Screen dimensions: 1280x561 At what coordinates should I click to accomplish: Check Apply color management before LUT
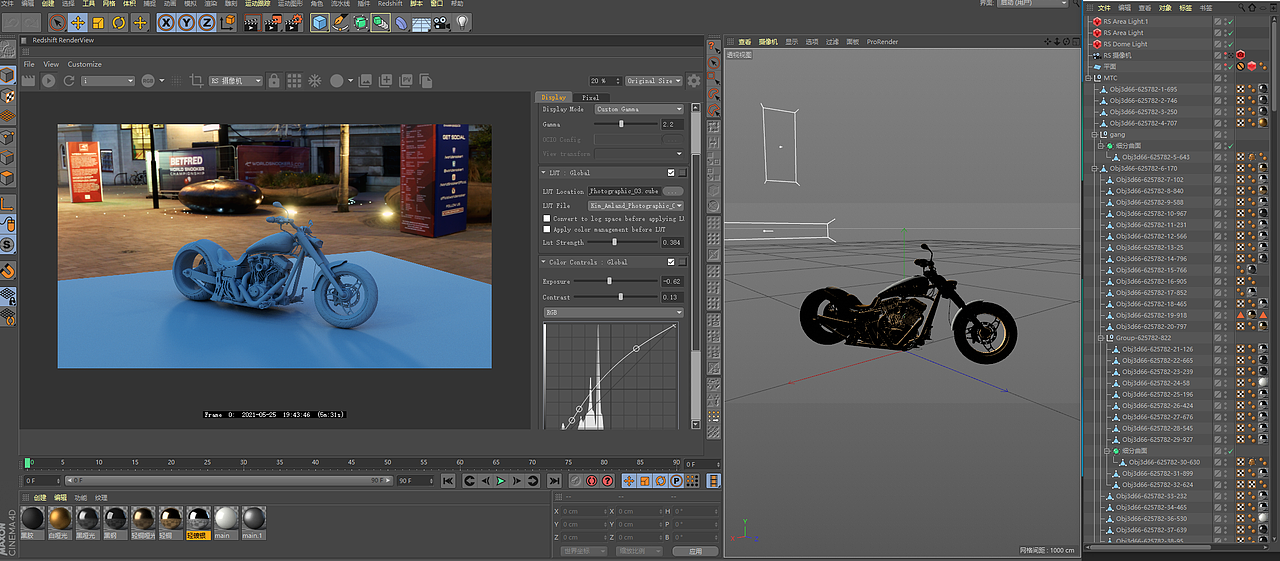pos(546,229)
